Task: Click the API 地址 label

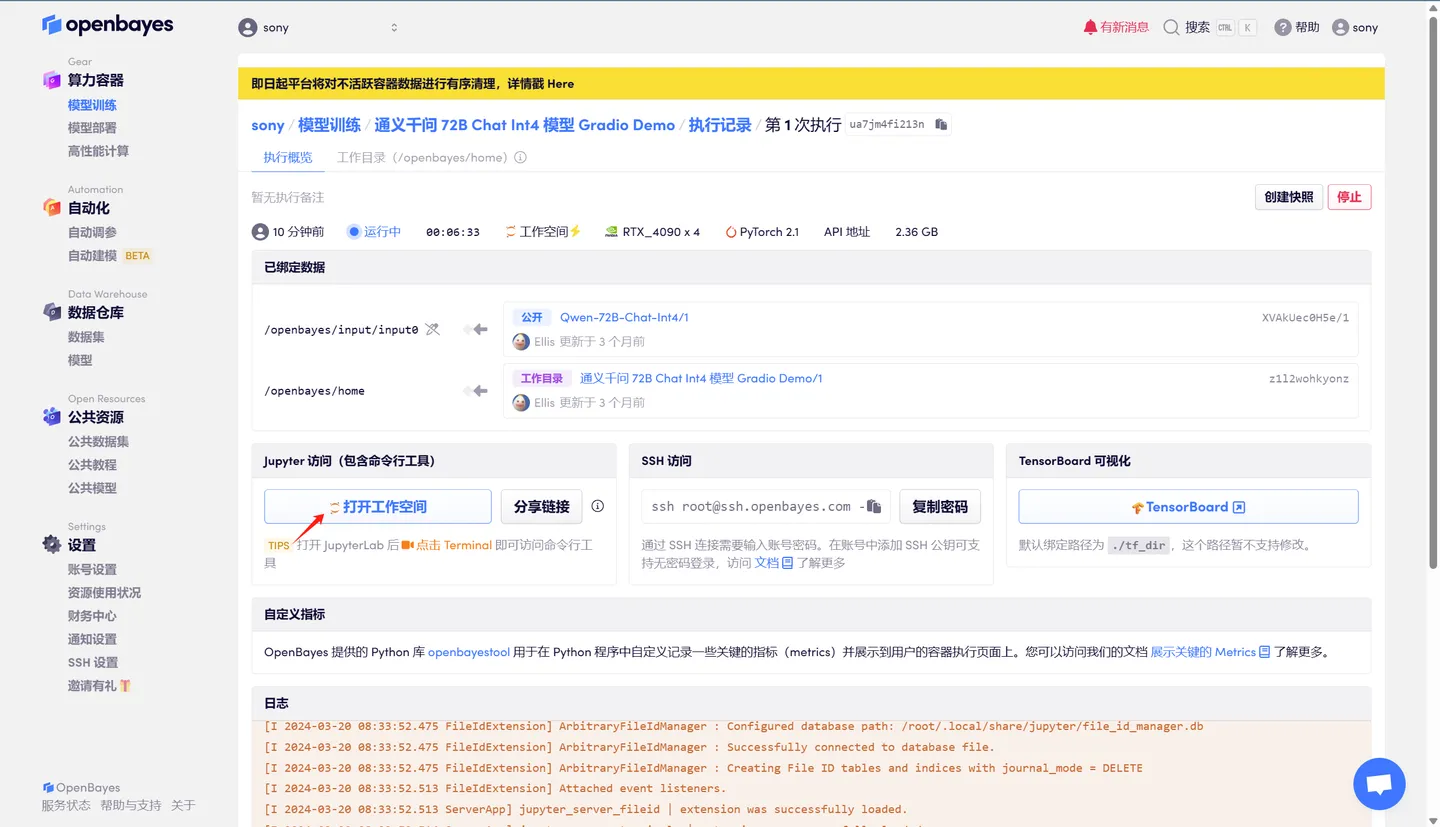Action: (x=847, y=232)
